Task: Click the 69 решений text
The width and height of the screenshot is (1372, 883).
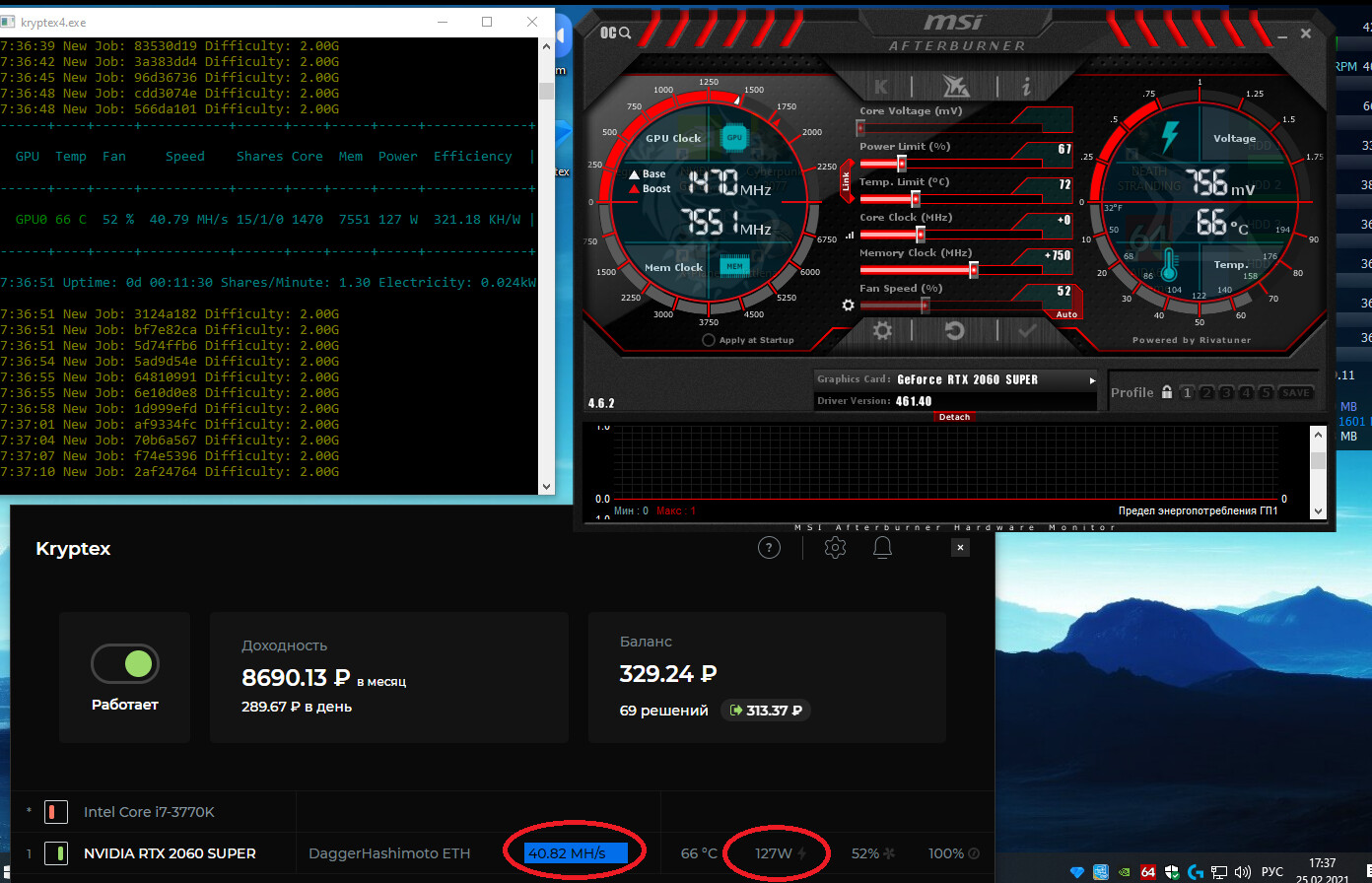Action: [664, 711]
